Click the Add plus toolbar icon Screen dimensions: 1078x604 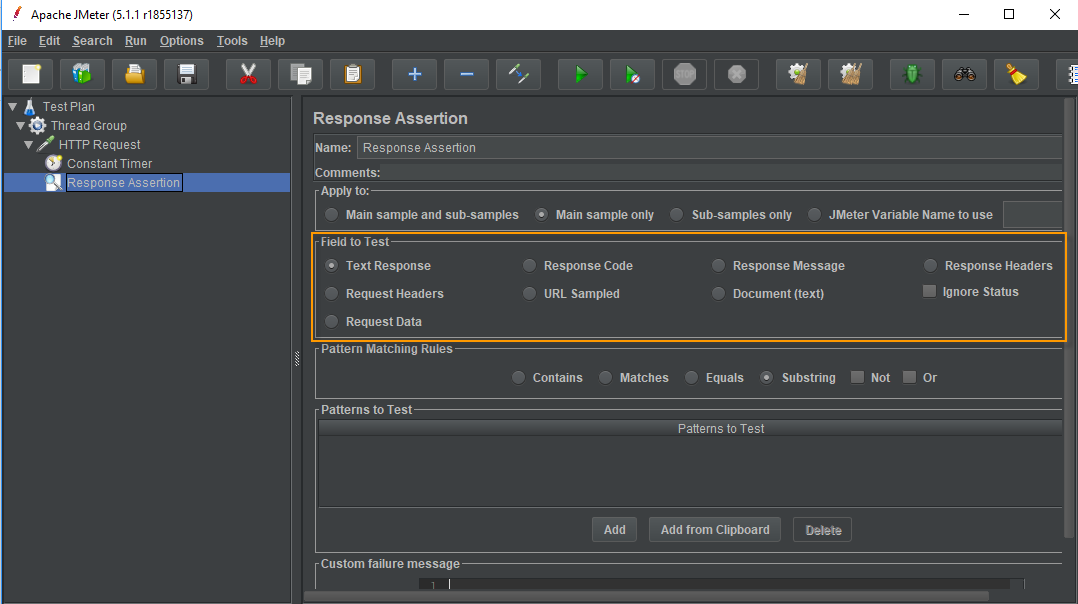coord(414,74)
